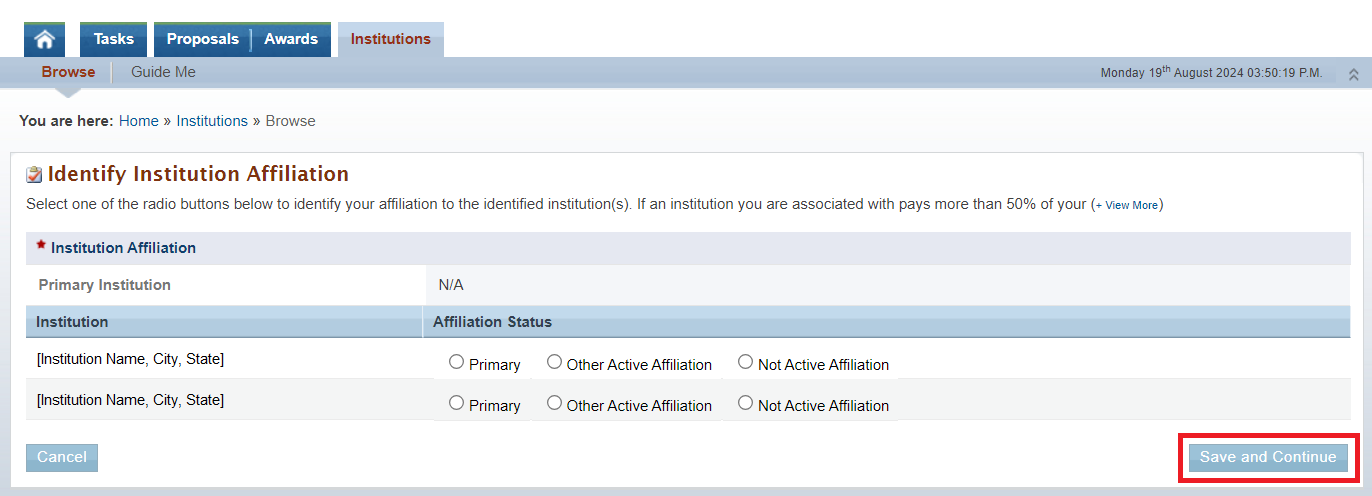1372x496 pixels.
Task: Click the Save and Continue button
Action: point(1268,457)
